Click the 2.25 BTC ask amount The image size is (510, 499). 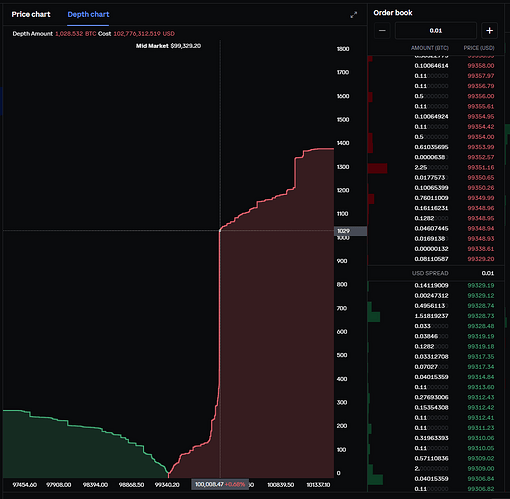coord(421,167)
